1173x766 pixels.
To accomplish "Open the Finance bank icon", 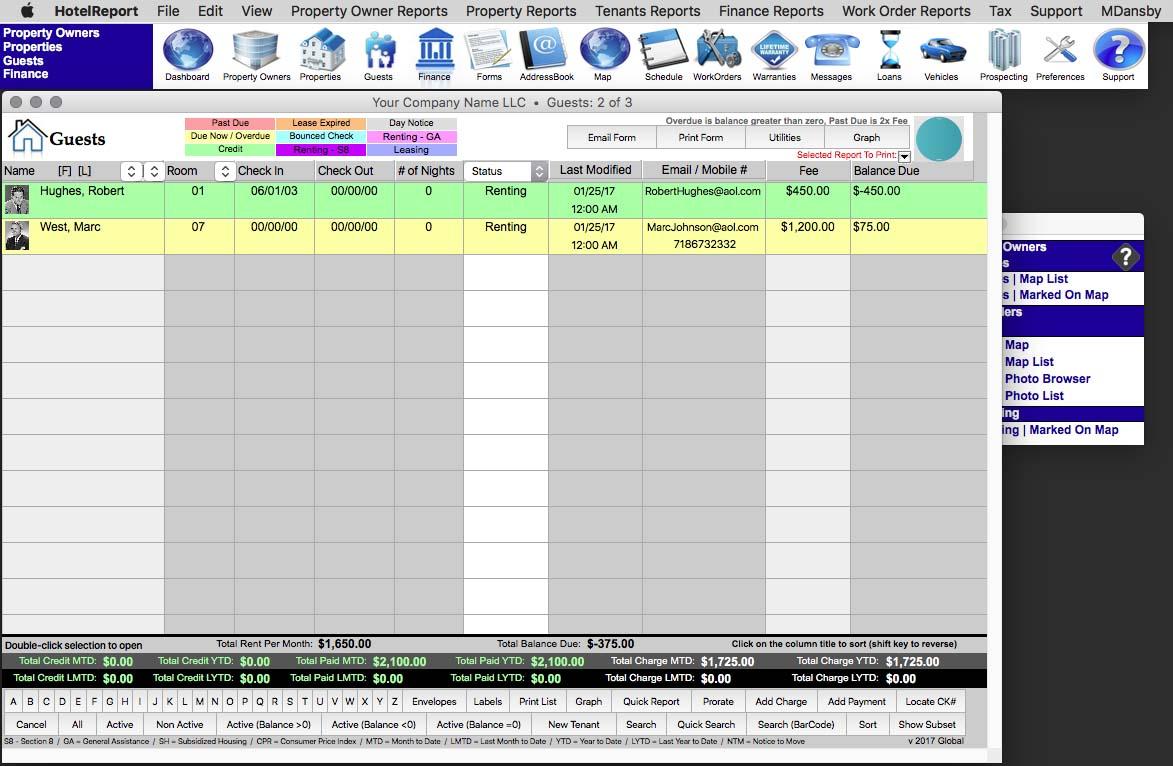I will tap(435, 49).
